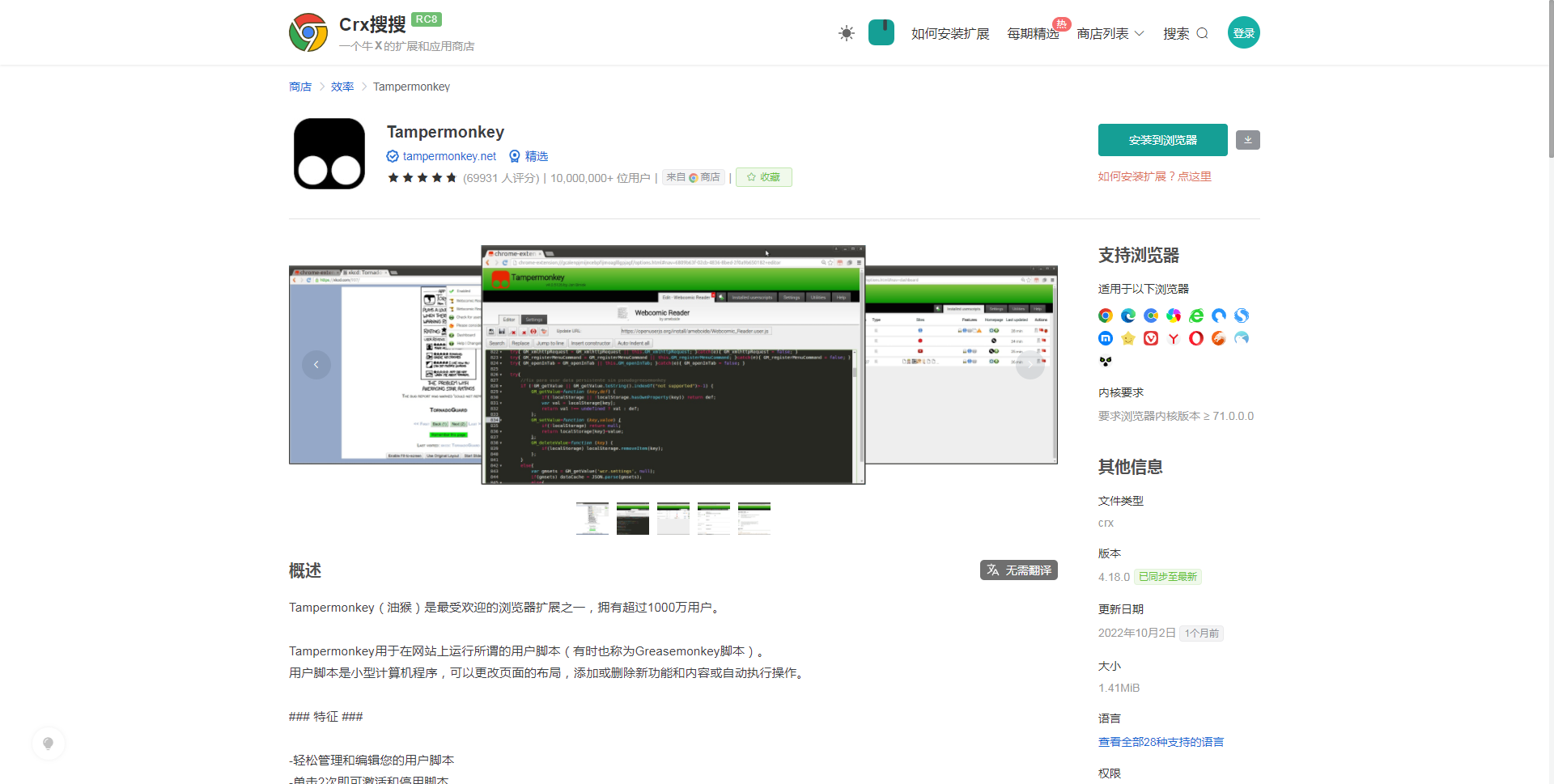
Task: Click 安装到浏览器 install button
Action: tap(1163, 140)
